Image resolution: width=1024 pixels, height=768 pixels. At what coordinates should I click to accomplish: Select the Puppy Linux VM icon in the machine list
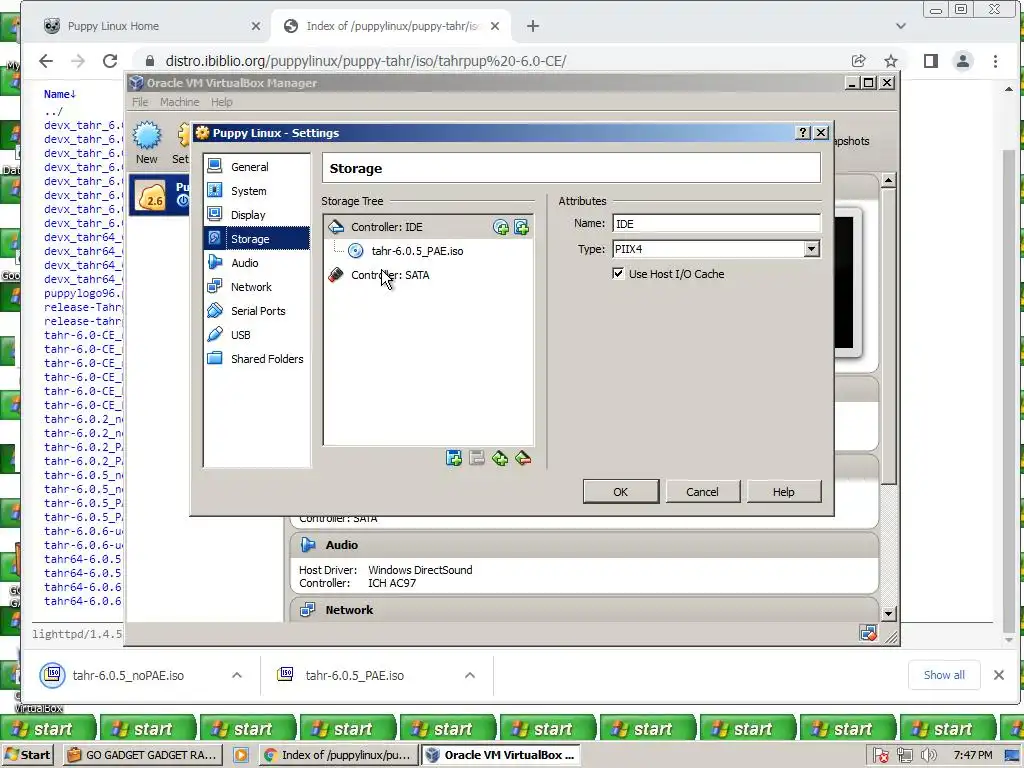(x=151, y=195)
